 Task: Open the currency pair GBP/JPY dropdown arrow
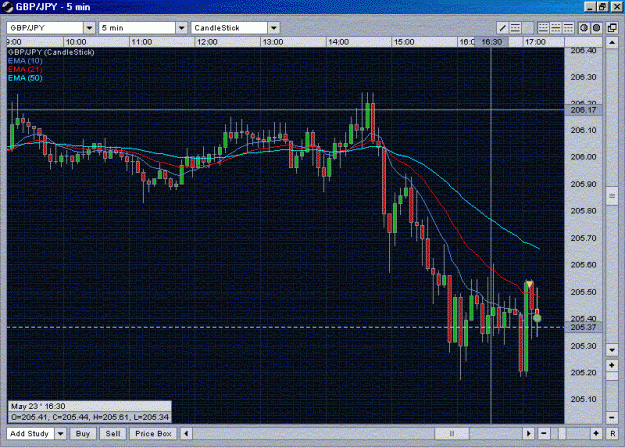click(89, 28)
